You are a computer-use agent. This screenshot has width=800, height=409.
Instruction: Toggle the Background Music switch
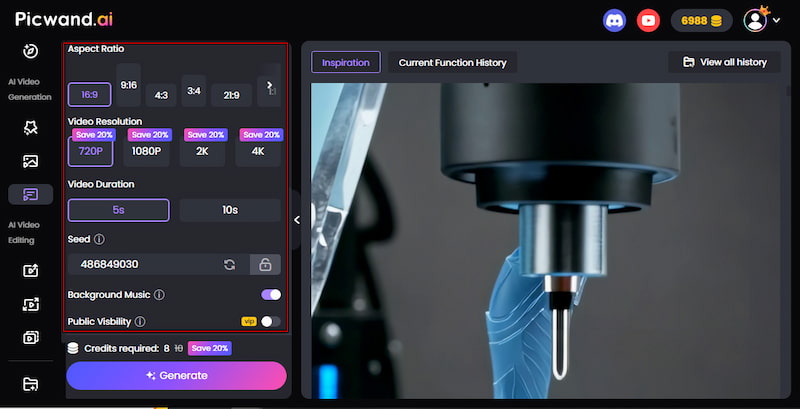click(x=271, y=295)
